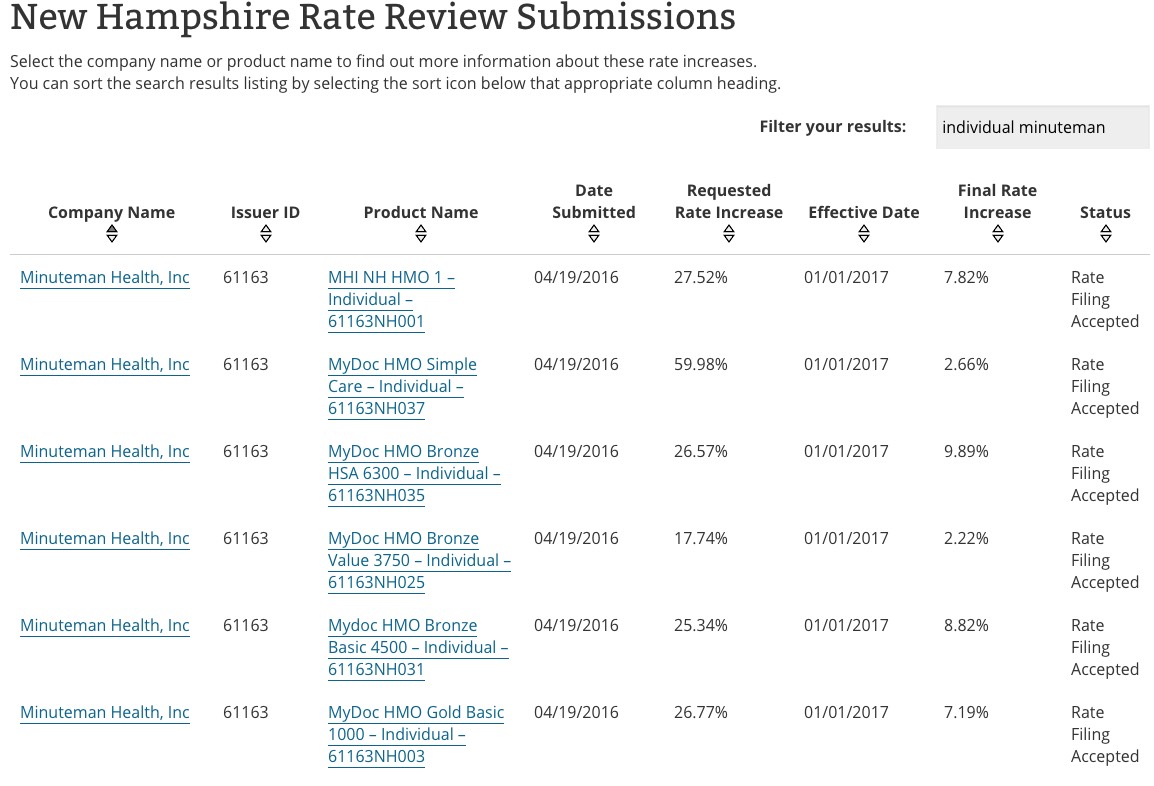
Task: Click Minuteman Health link in Bronze HSA row
Action: coord(105,451)
